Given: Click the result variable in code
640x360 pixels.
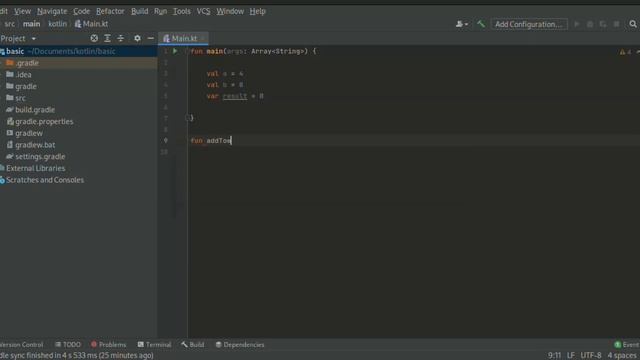Looking at the screenshot, I should (235, 96).
